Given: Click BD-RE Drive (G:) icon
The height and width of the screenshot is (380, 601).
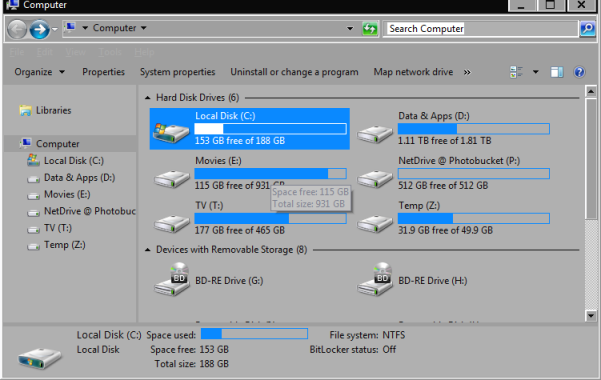Looking at the screenshot, I should [172, 280].
